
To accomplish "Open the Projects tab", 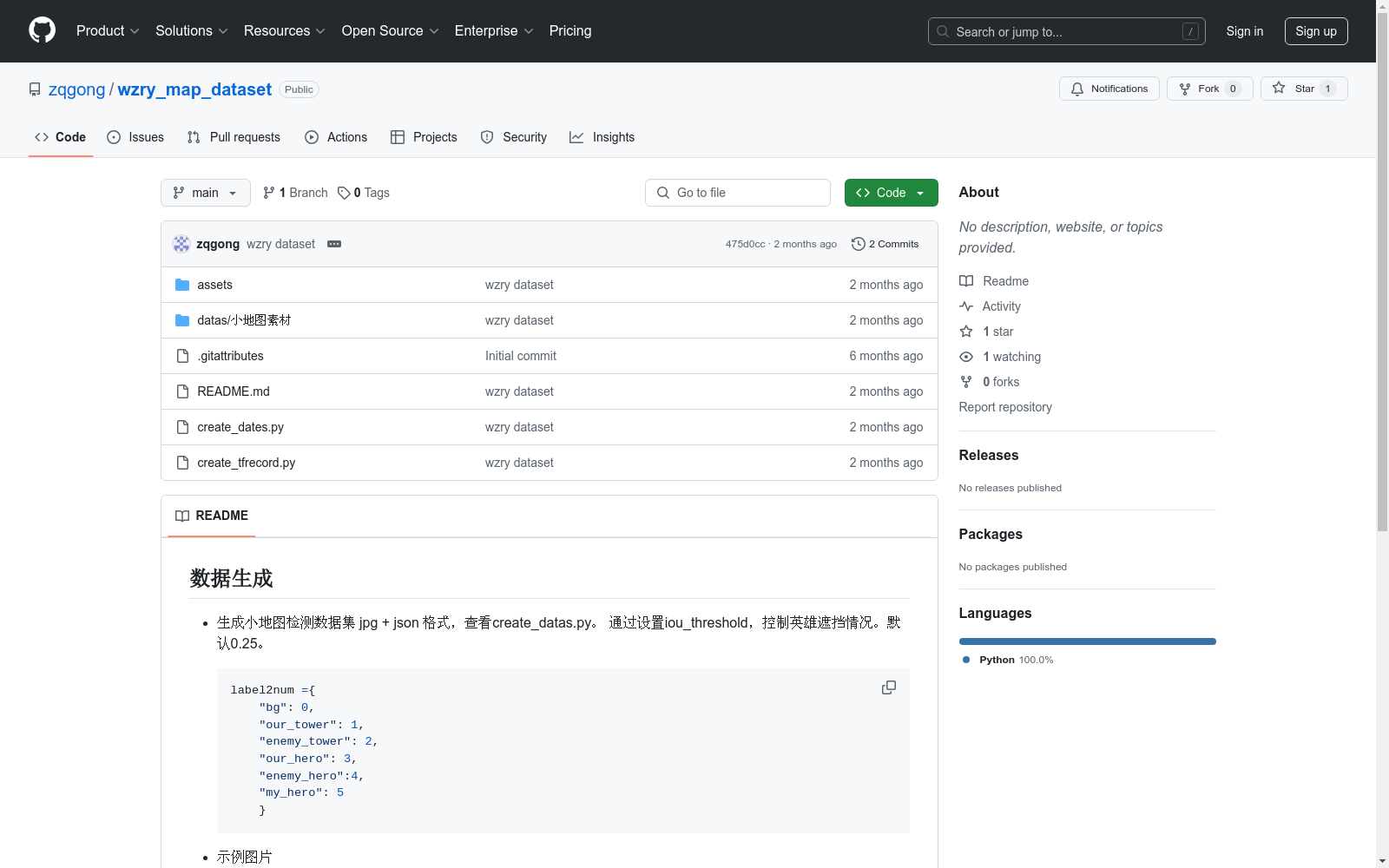I will pos(424,137).
